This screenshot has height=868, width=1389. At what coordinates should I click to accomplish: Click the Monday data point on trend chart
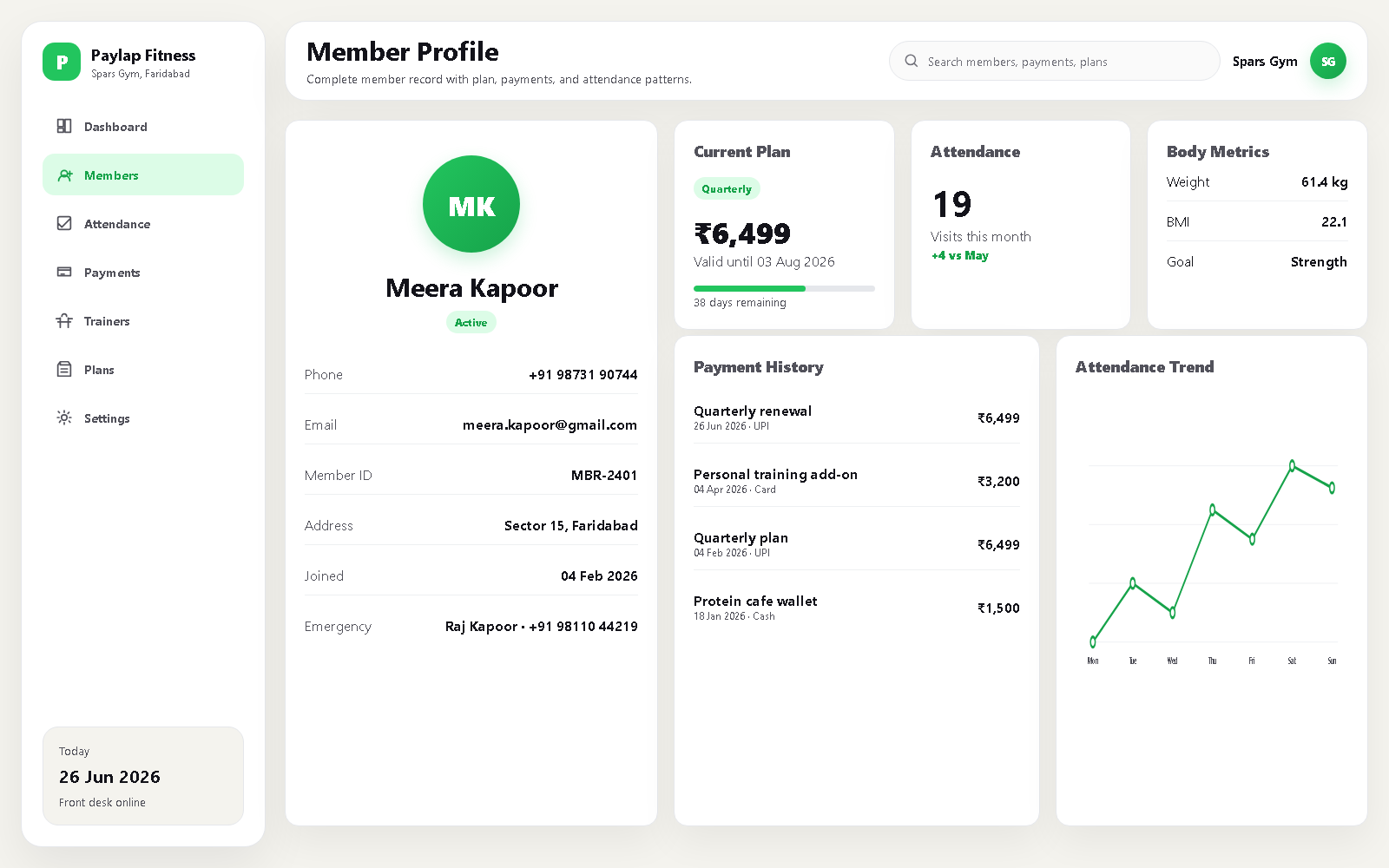1093,642
